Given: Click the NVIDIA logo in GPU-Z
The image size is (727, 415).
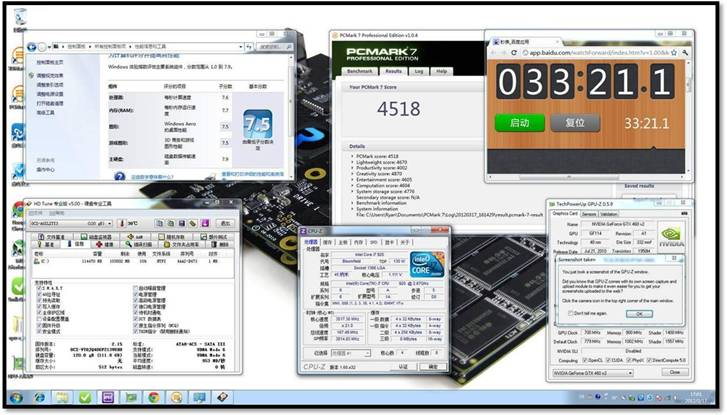Looking at the screenshot, I should (x=671, y=236).
